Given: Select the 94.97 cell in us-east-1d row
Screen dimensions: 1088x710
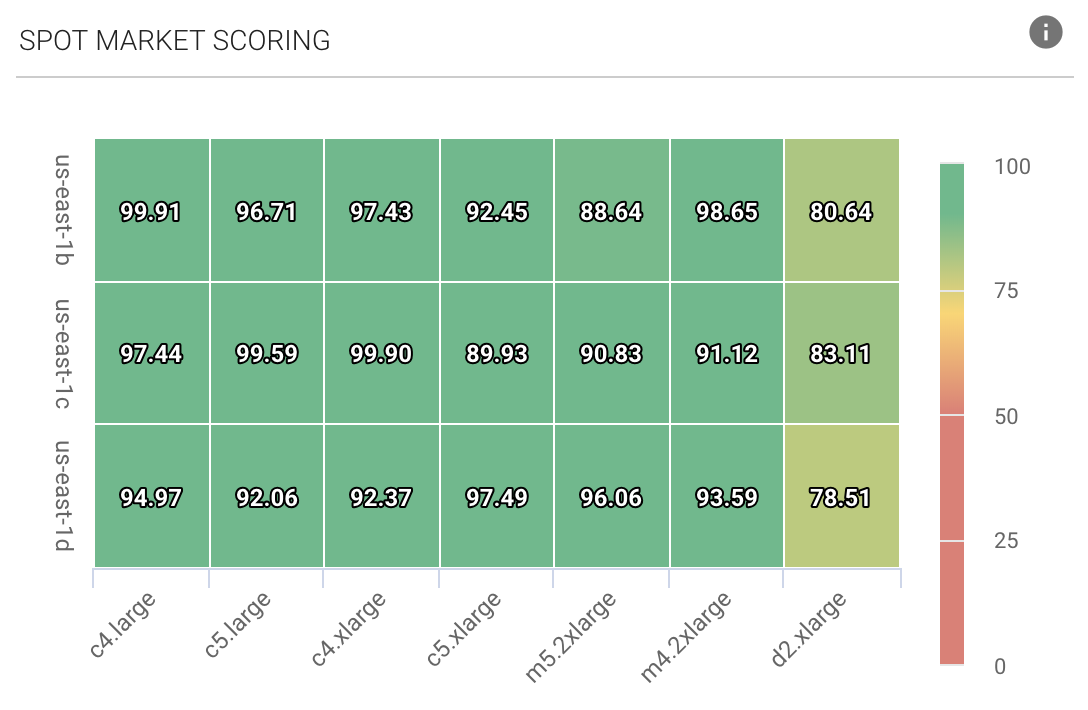Looking at the screenshot, I should [151, 496].
